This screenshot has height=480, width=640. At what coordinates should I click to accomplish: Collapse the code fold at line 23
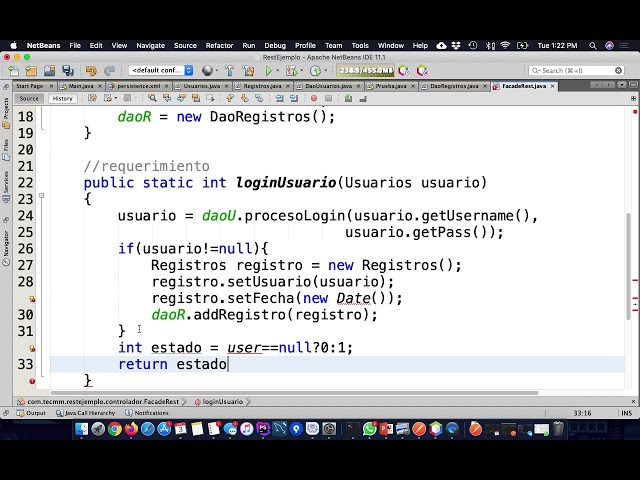tap(41, 196)
